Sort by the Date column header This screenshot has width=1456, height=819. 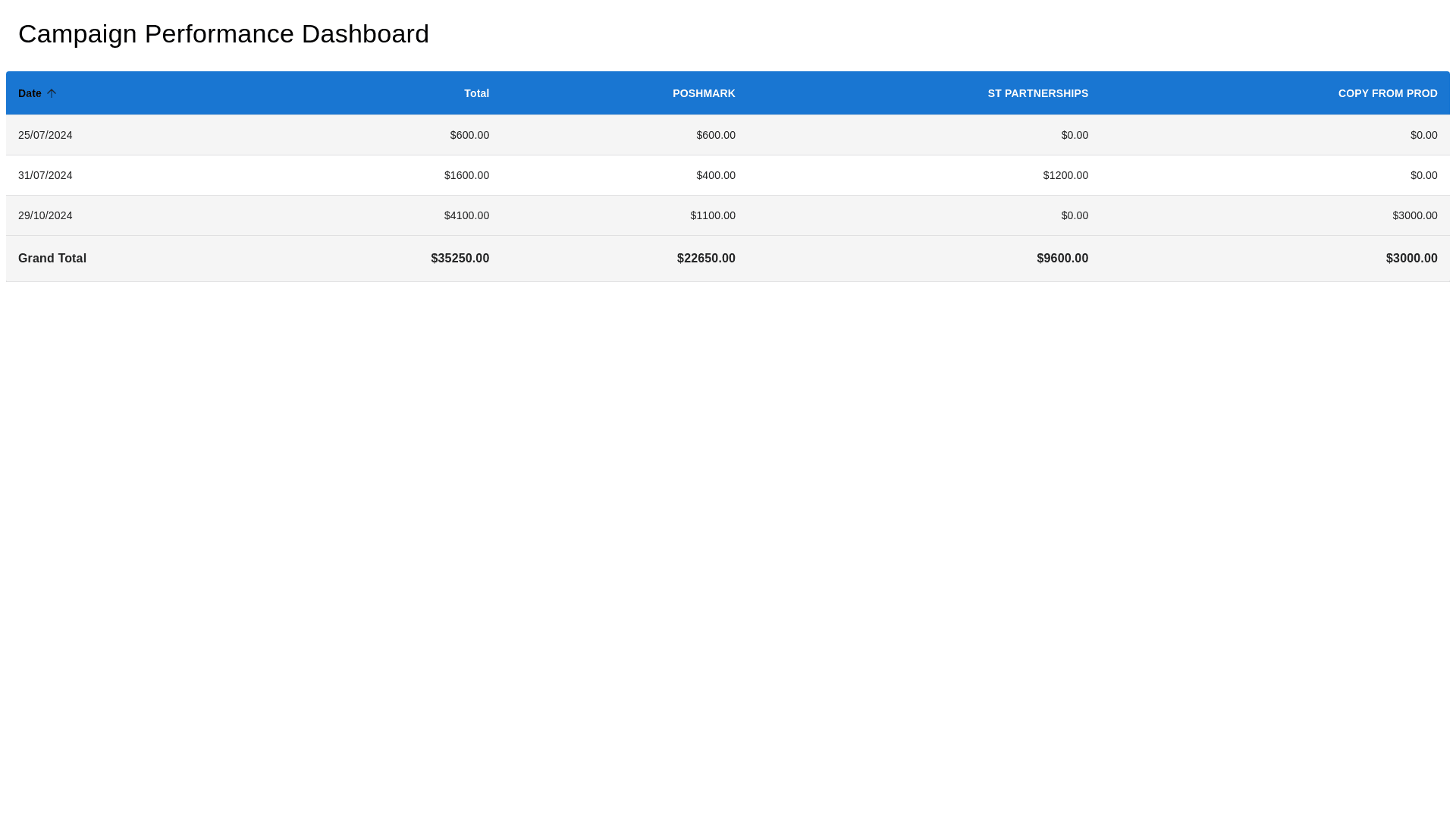tap(30, 93)
